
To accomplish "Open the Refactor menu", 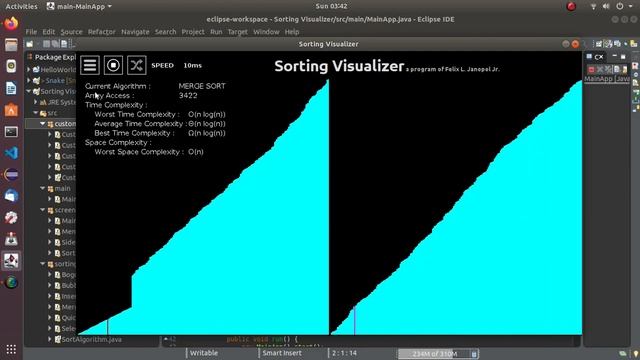I will pyautogui.click(x=102, y=32).
